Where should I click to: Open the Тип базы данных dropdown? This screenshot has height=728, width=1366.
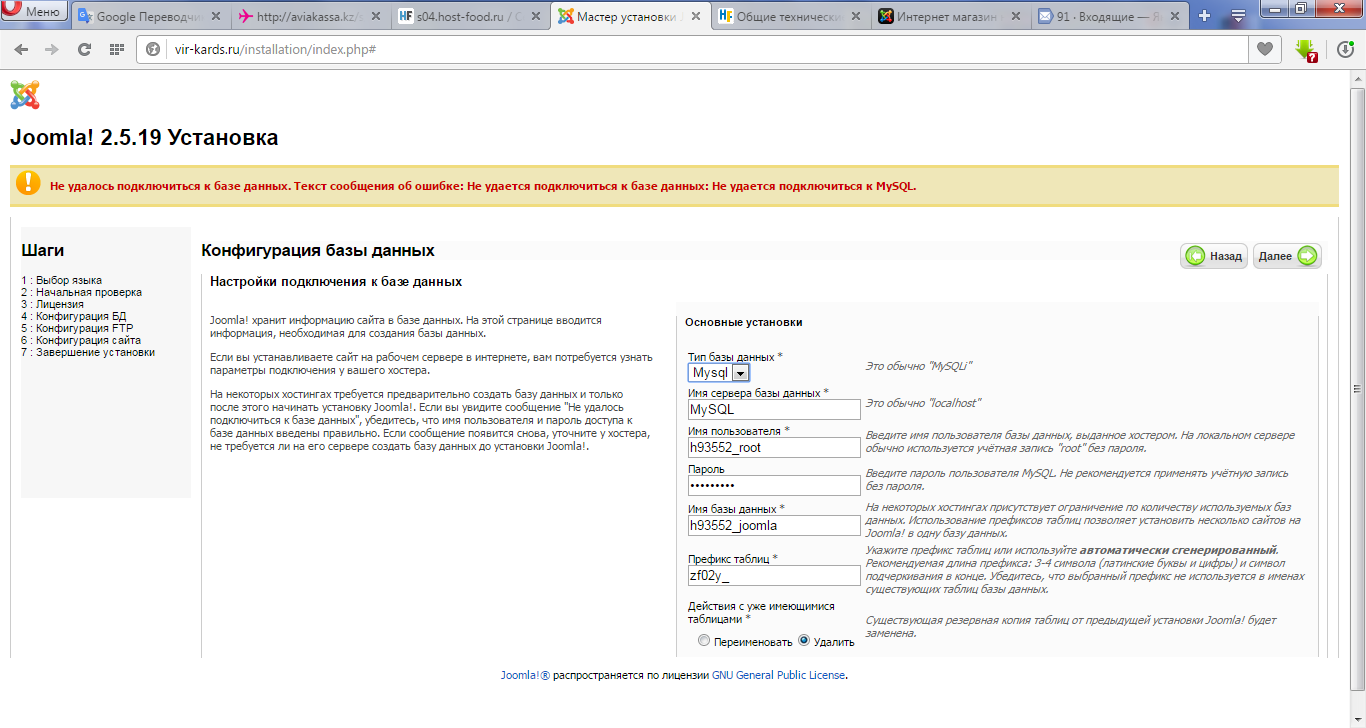[719, 373]
